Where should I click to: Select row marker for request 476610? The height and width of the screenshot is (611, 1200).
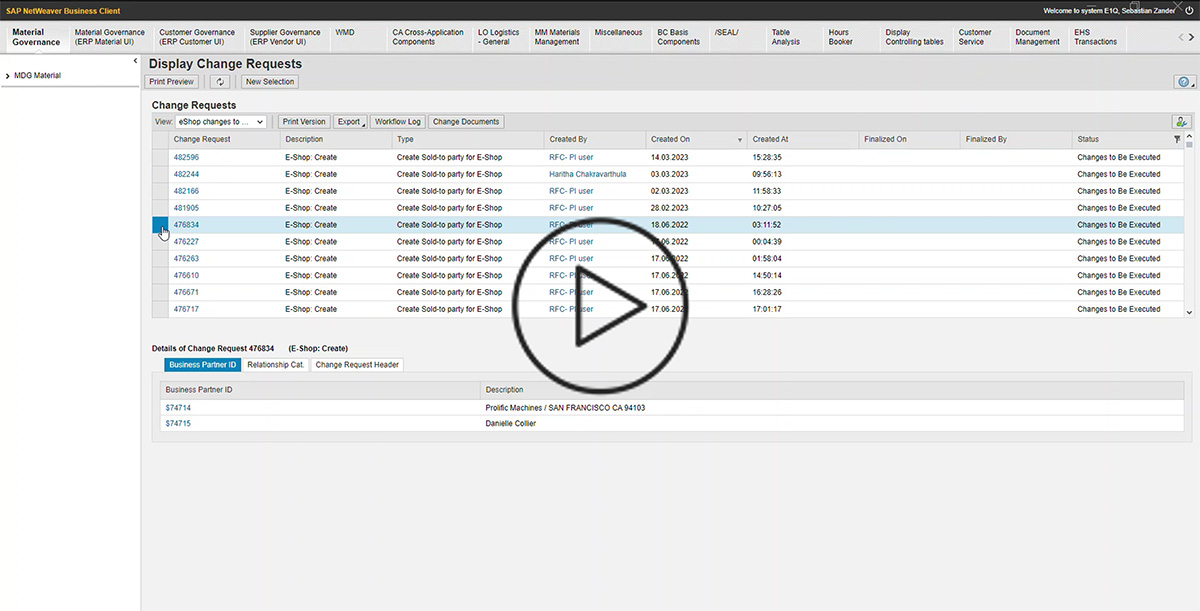click(x=160, y=276)
